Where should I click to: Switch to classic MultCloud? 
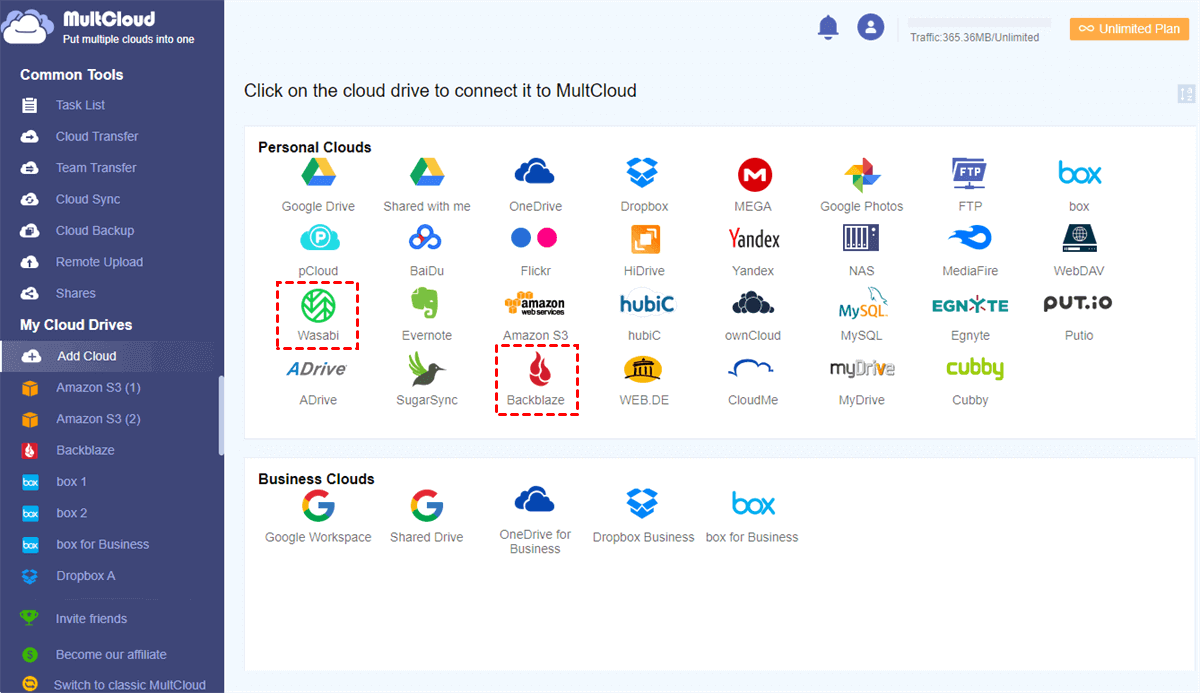(130, 685)
